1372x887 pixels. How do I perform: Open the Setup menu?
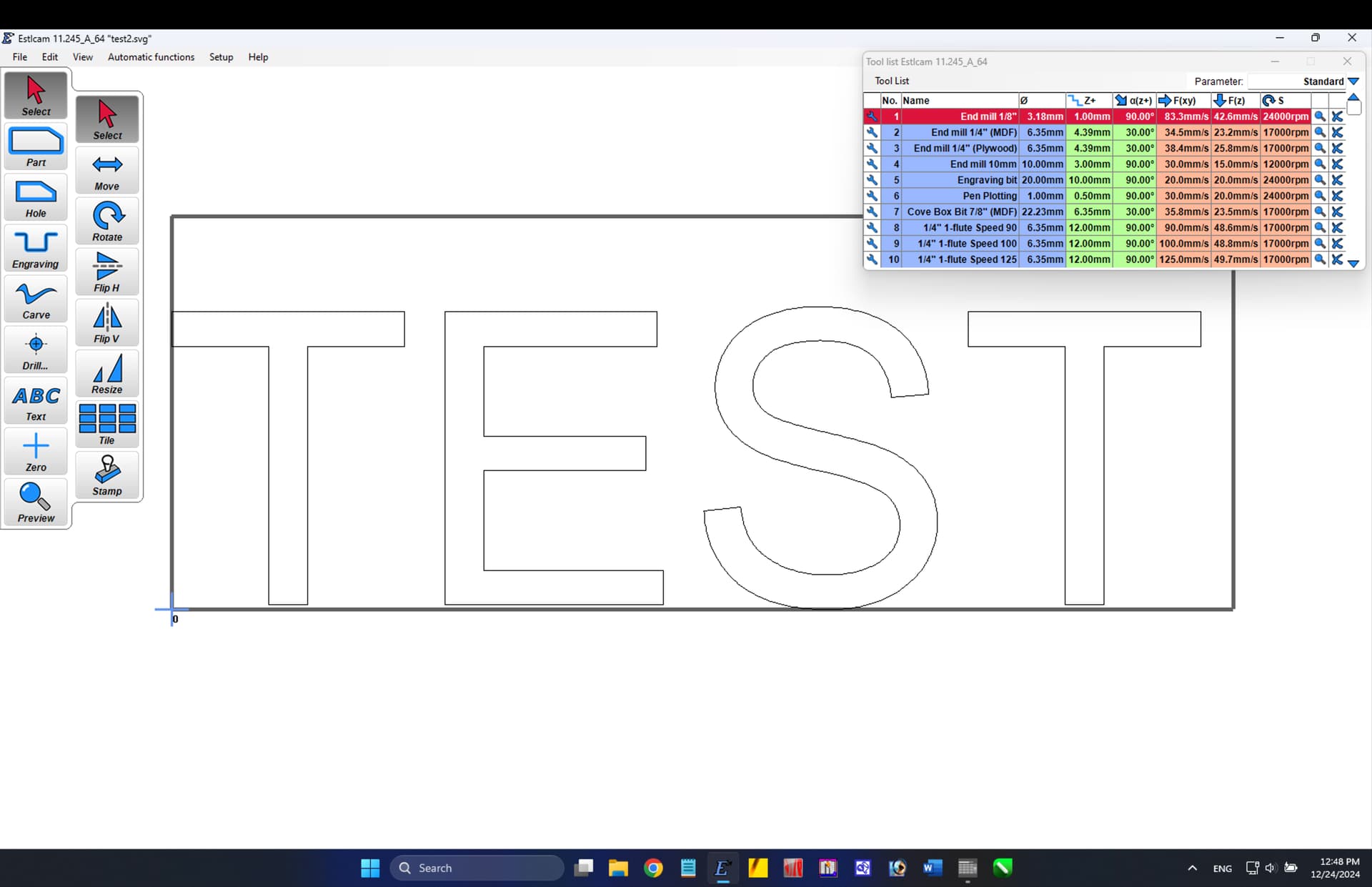222,57
